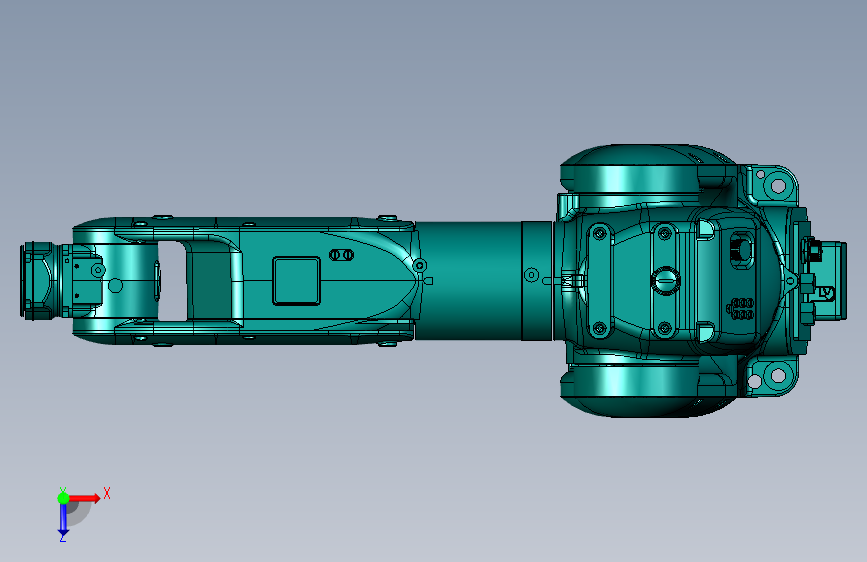Select the wrist flange at the robot's left end

[38, 281]
